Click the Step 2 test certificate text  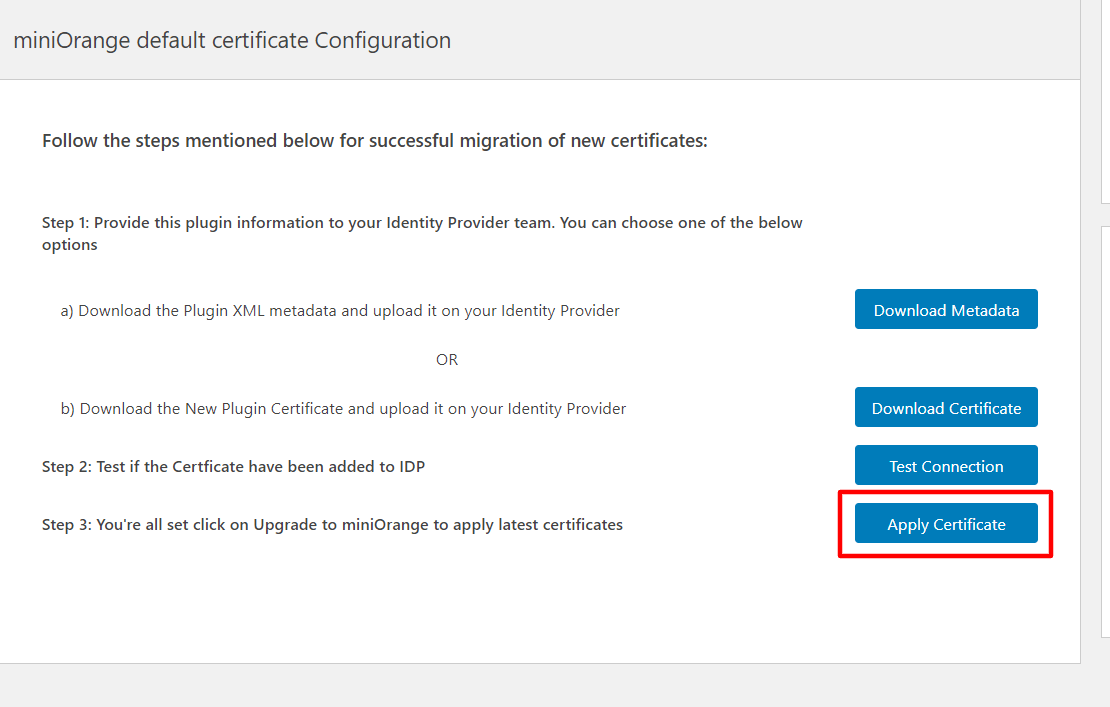click(x=233, y=467)
